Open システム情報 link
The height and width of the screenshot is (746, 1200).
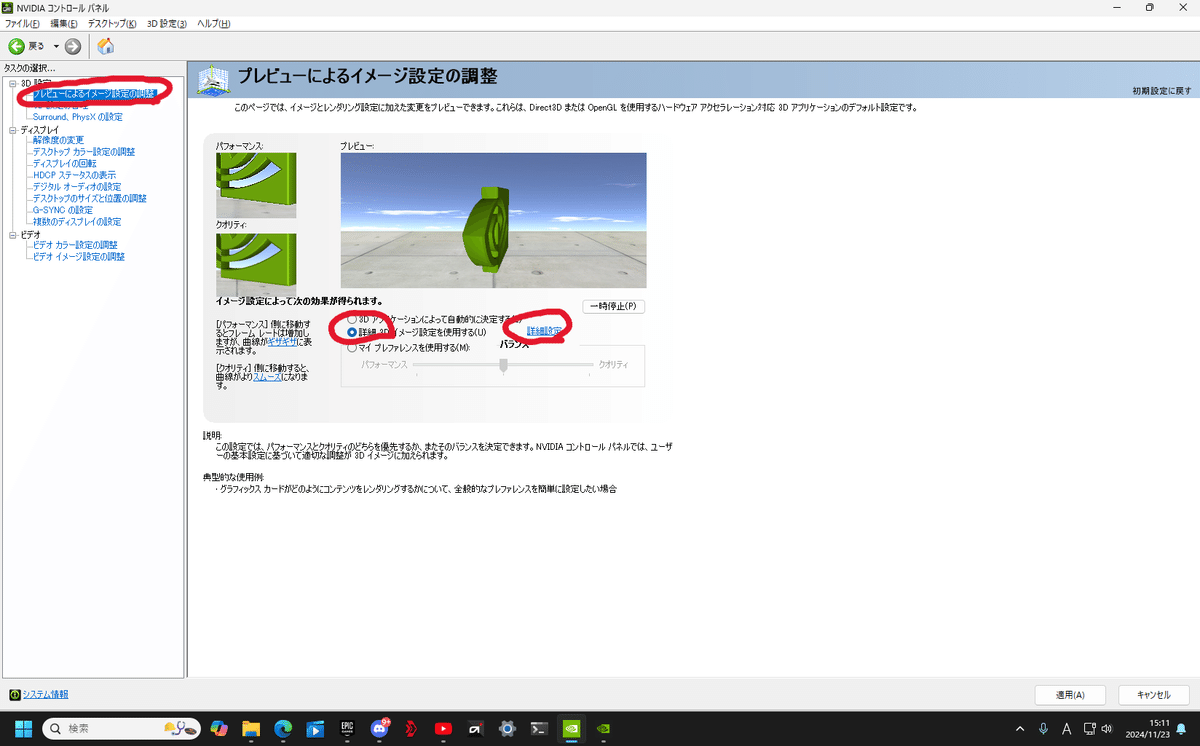point(45,694)
